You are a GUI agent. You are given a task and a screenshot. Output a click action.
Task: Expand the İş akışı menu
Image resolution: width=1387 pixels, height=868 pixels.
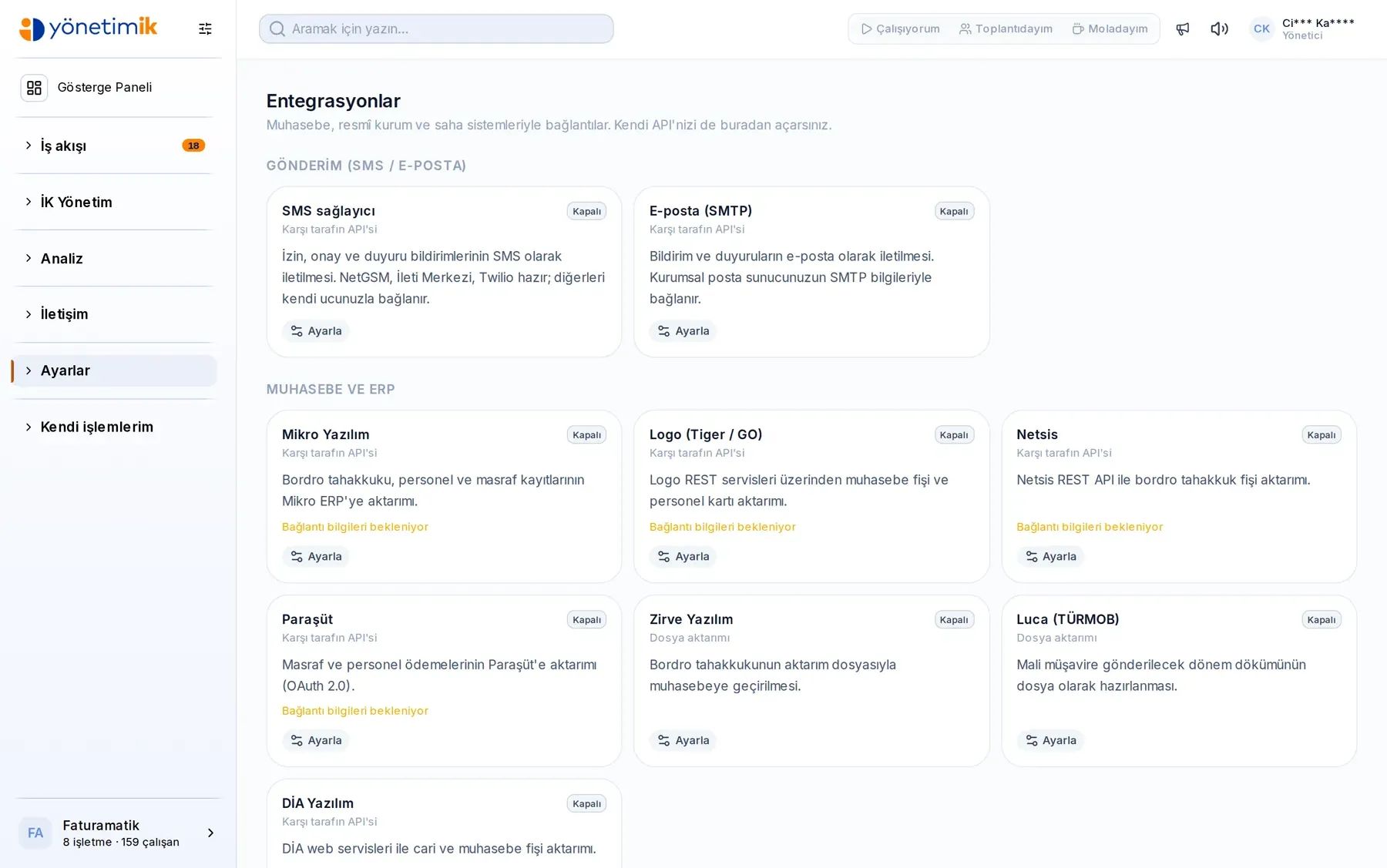point(114,146)
